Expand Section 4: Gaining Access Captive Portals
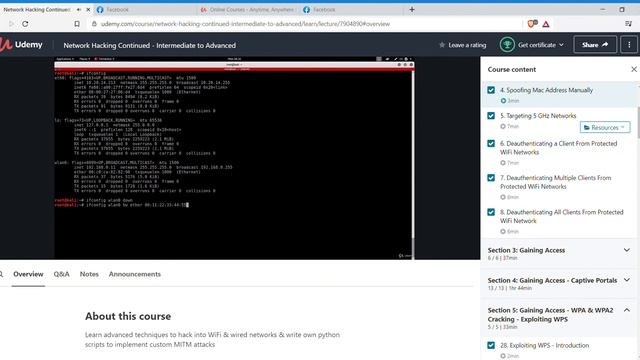640x360 pixels. pyautogui.click(x=559, y=284)
